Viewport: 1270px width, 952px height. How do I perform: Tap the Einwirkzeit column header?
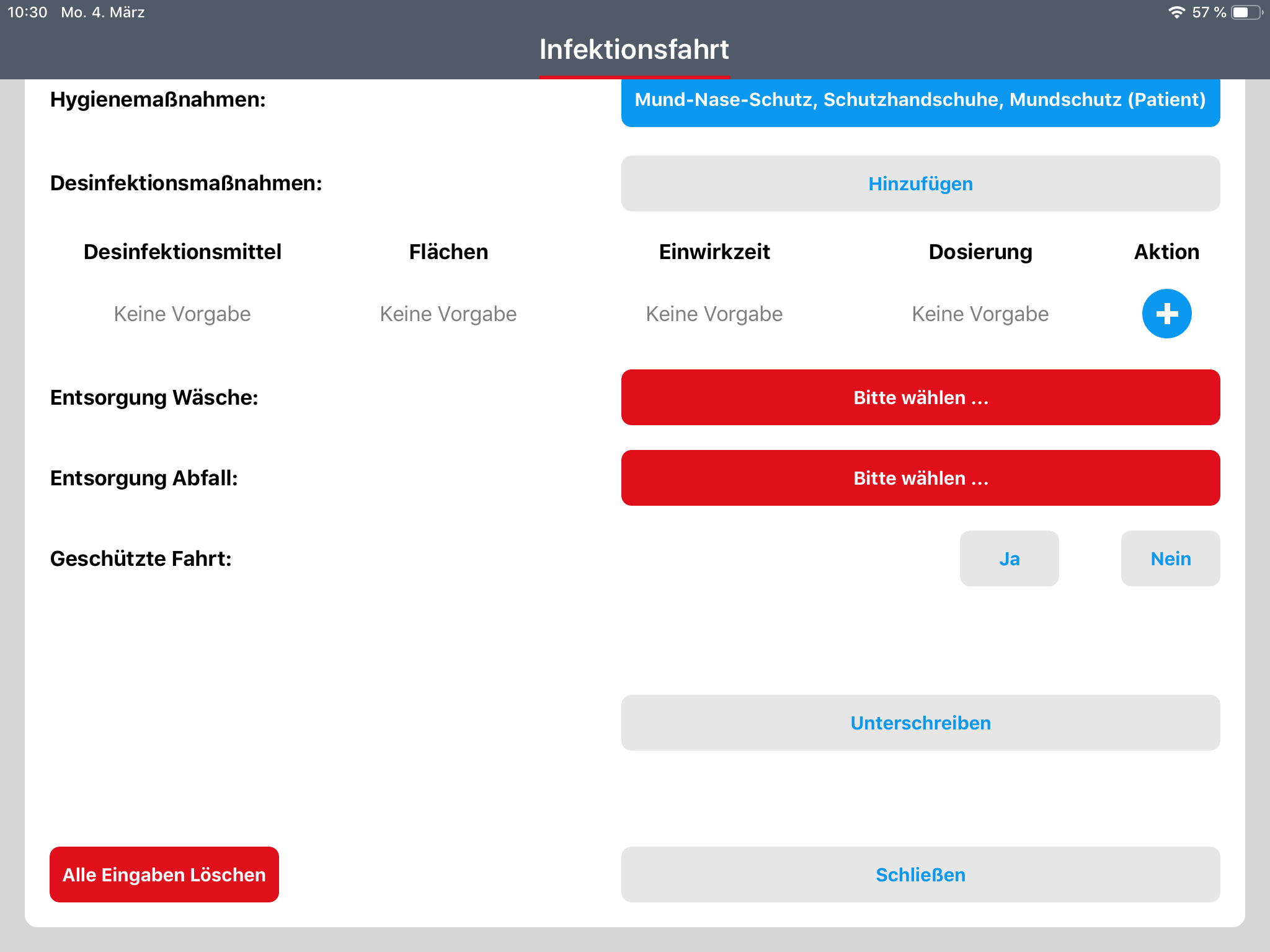(x=714, y=252)
